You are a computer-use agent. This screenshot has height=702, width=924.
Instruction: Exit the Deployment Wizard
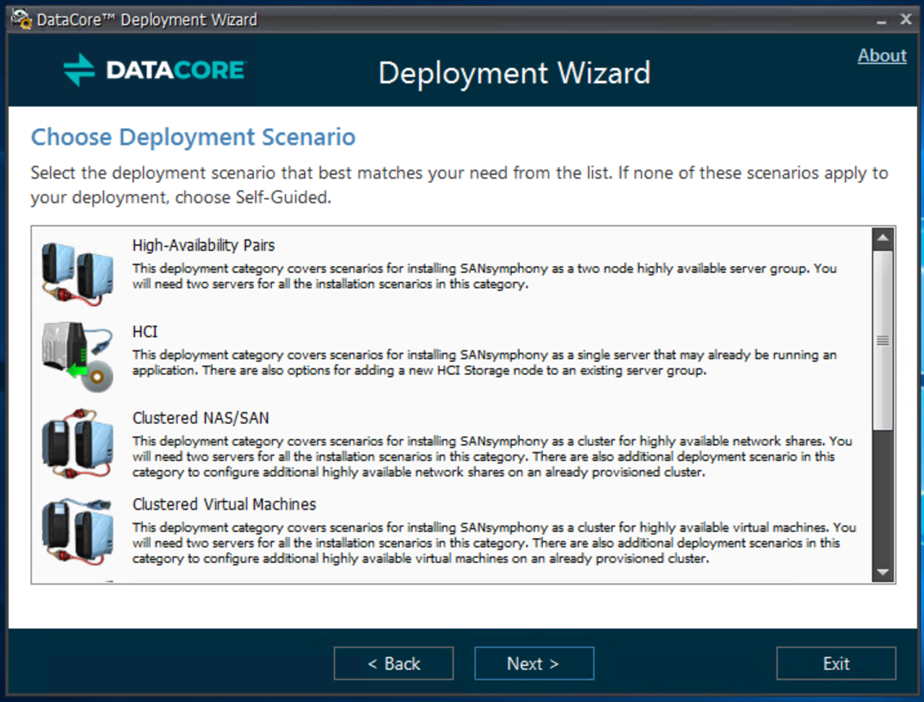[836, 663]
